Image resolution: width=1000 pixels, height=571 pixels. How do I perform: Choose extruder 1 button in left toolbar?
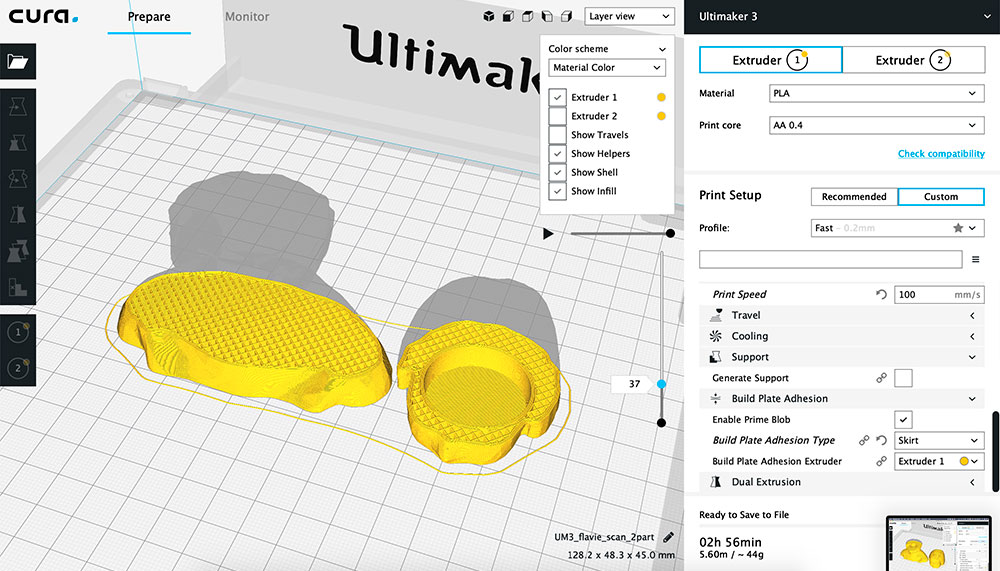point(18,332)
